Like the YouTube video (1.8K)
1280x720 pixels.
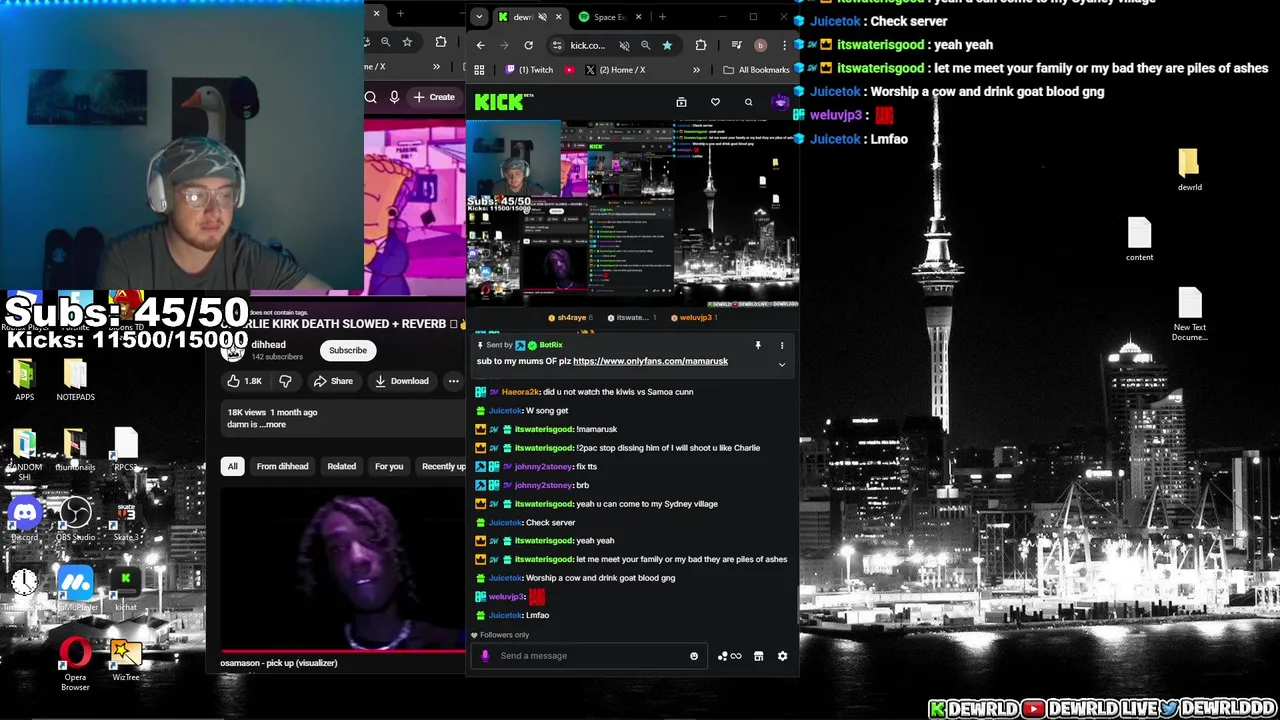(243, 381)
